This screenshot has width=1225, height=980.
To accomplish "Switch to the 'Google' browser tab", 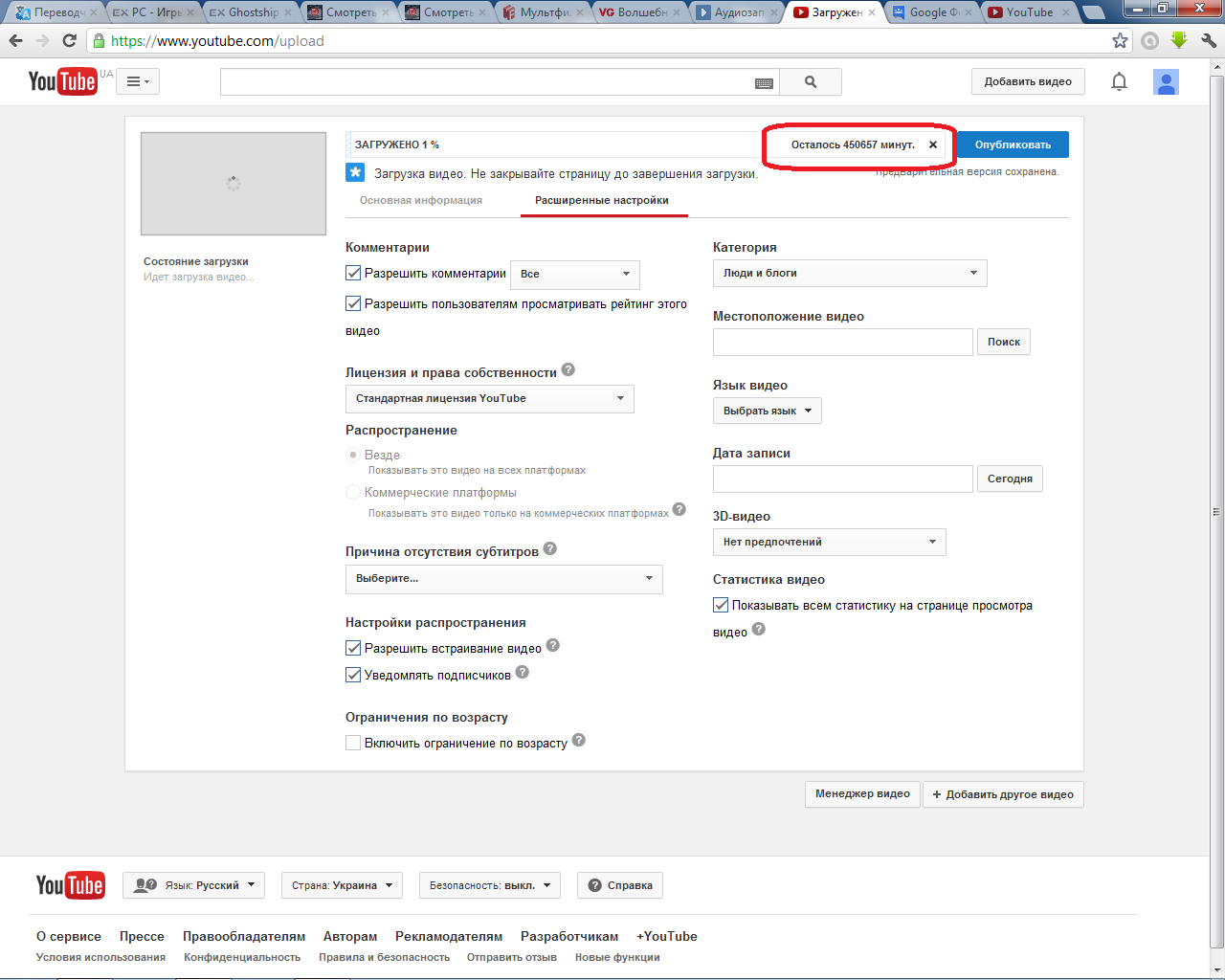I will point(931,12).
